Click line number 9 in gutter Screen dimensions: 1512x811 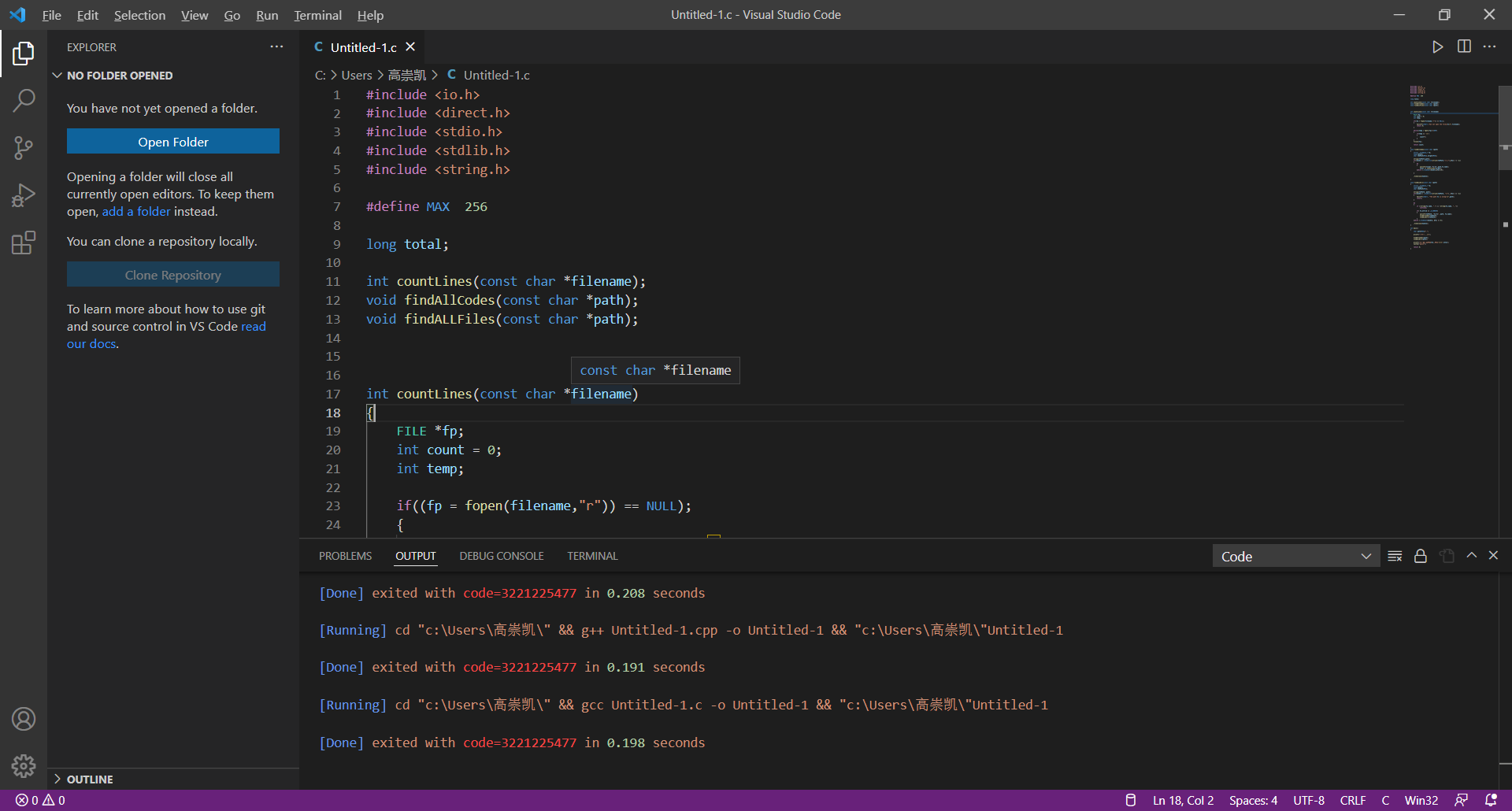[337, 244]
